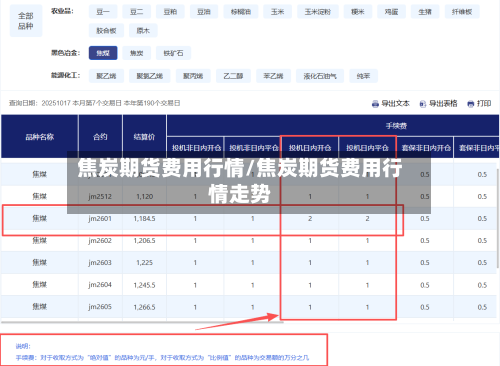The height and width of the screenshot is (366, 500).
Task: Click the 焦煤 name cell in jm2603 row
Action: point(40,263)
